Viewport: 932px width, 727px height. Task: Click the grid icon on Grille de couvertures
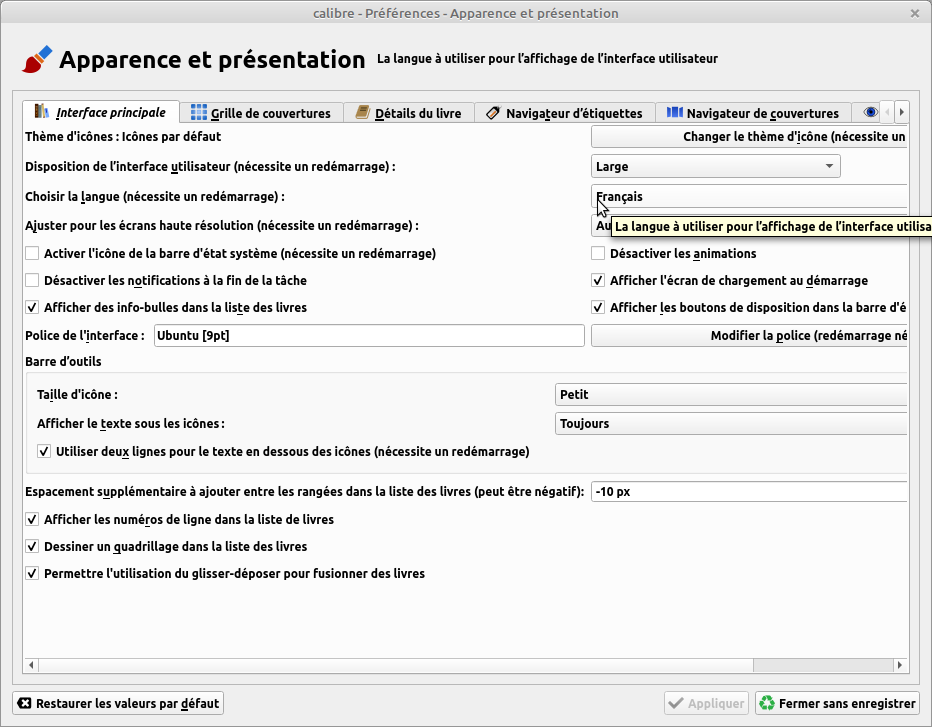coord(199,112)
